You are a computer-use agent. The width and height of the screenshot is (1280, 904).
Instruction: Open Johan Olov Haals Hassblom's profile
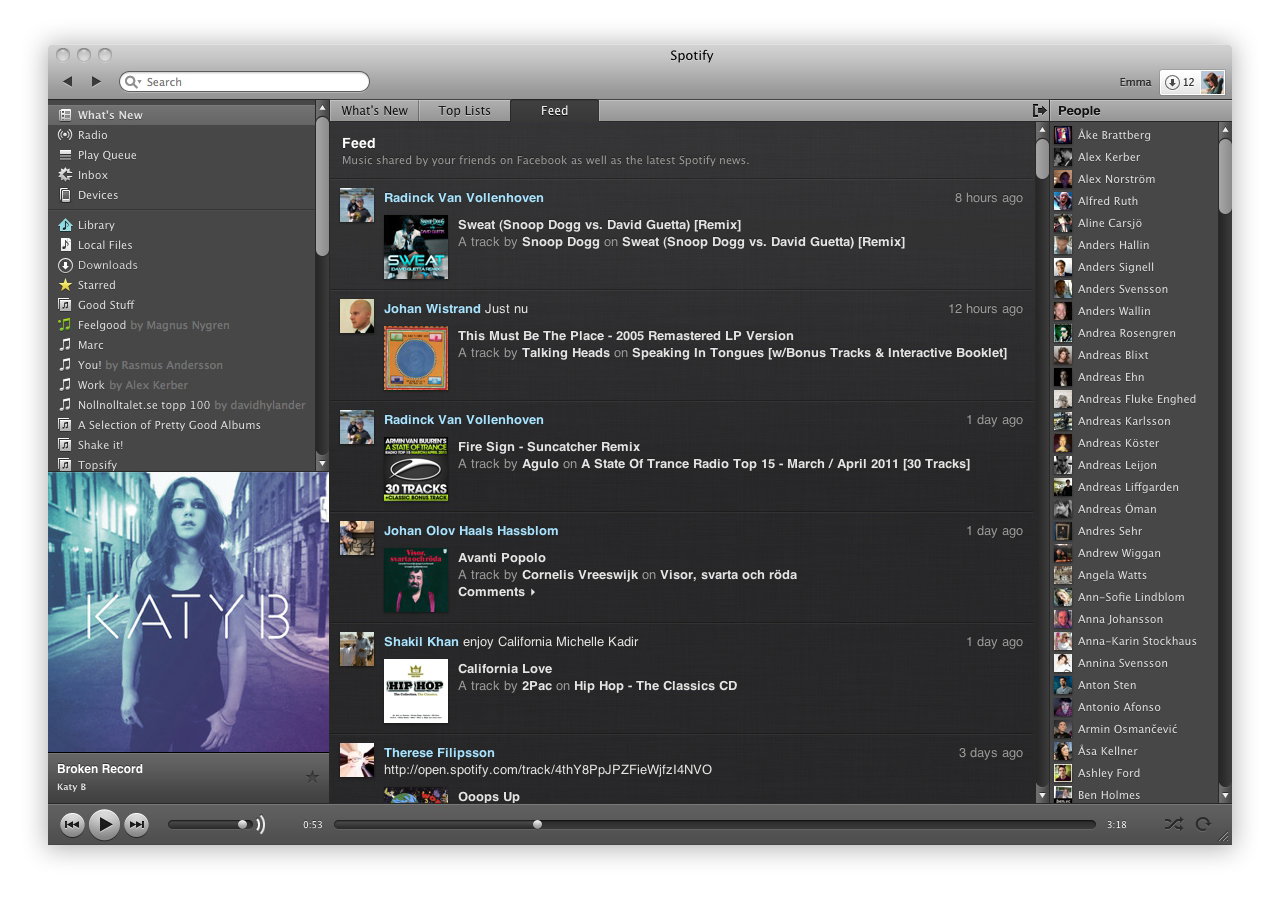tap(471, 531)
